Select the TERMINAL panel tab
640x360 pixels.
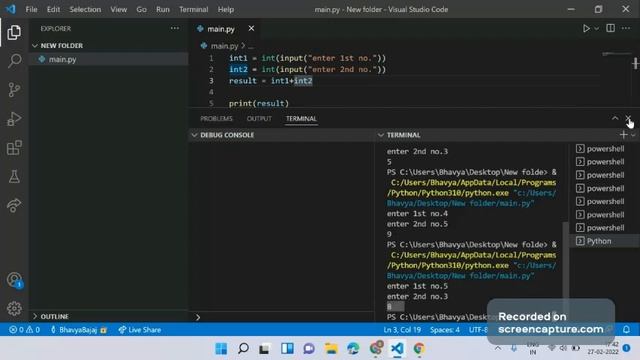coord(301,119)
